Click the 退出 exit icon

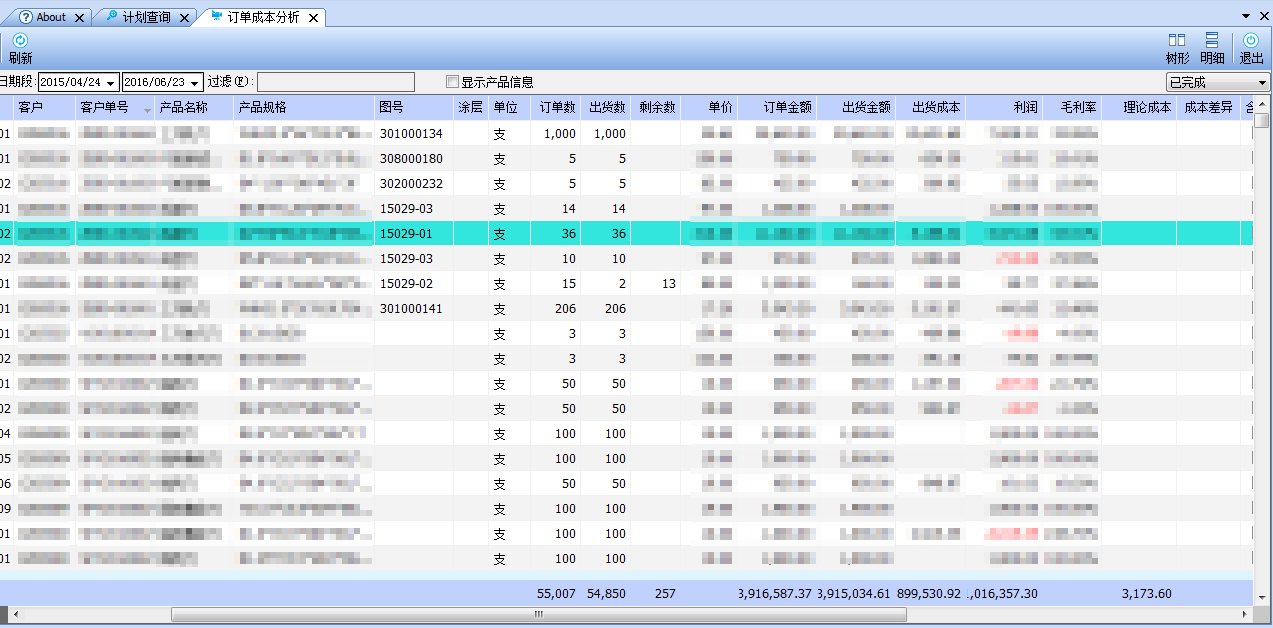pos(1251,41)
